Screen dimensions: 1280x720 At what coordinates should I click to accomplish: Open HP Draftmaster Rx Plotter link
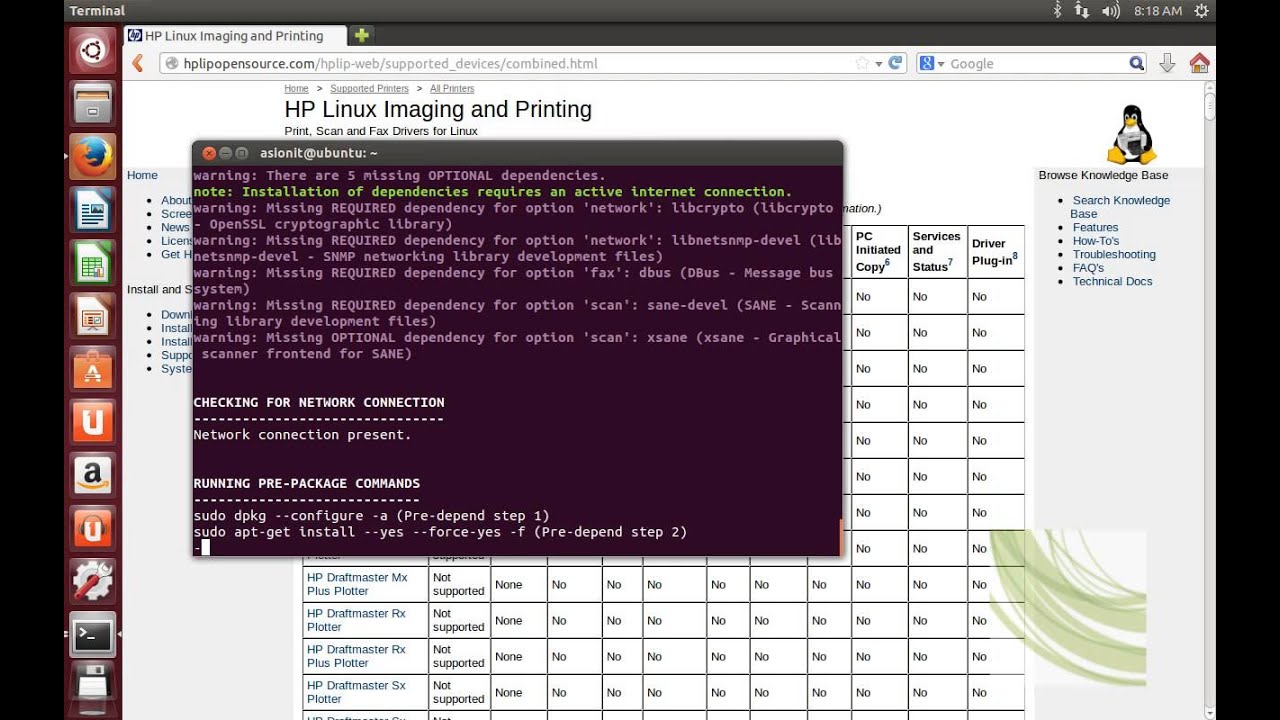tap(356, 620)
